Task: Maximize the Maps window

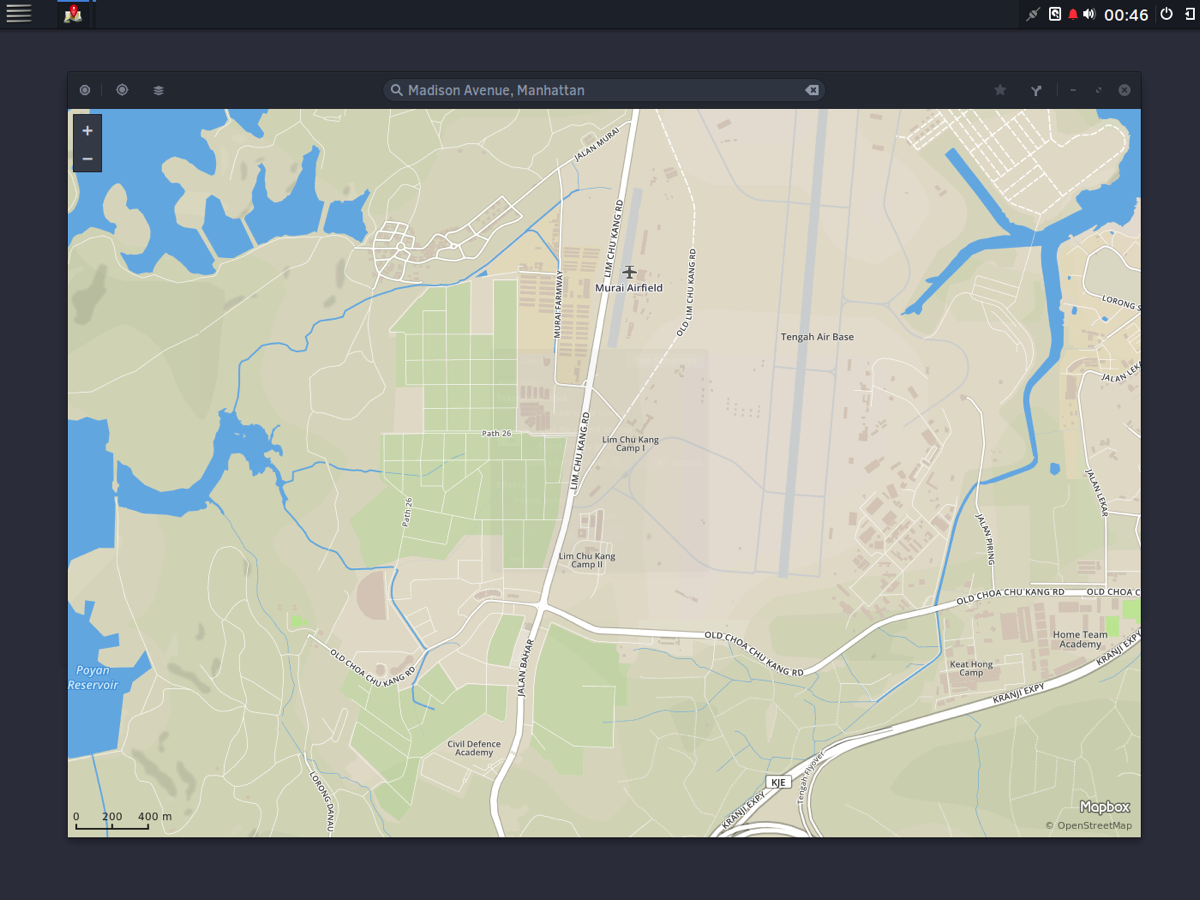Action: click(x=1099, y=90)
